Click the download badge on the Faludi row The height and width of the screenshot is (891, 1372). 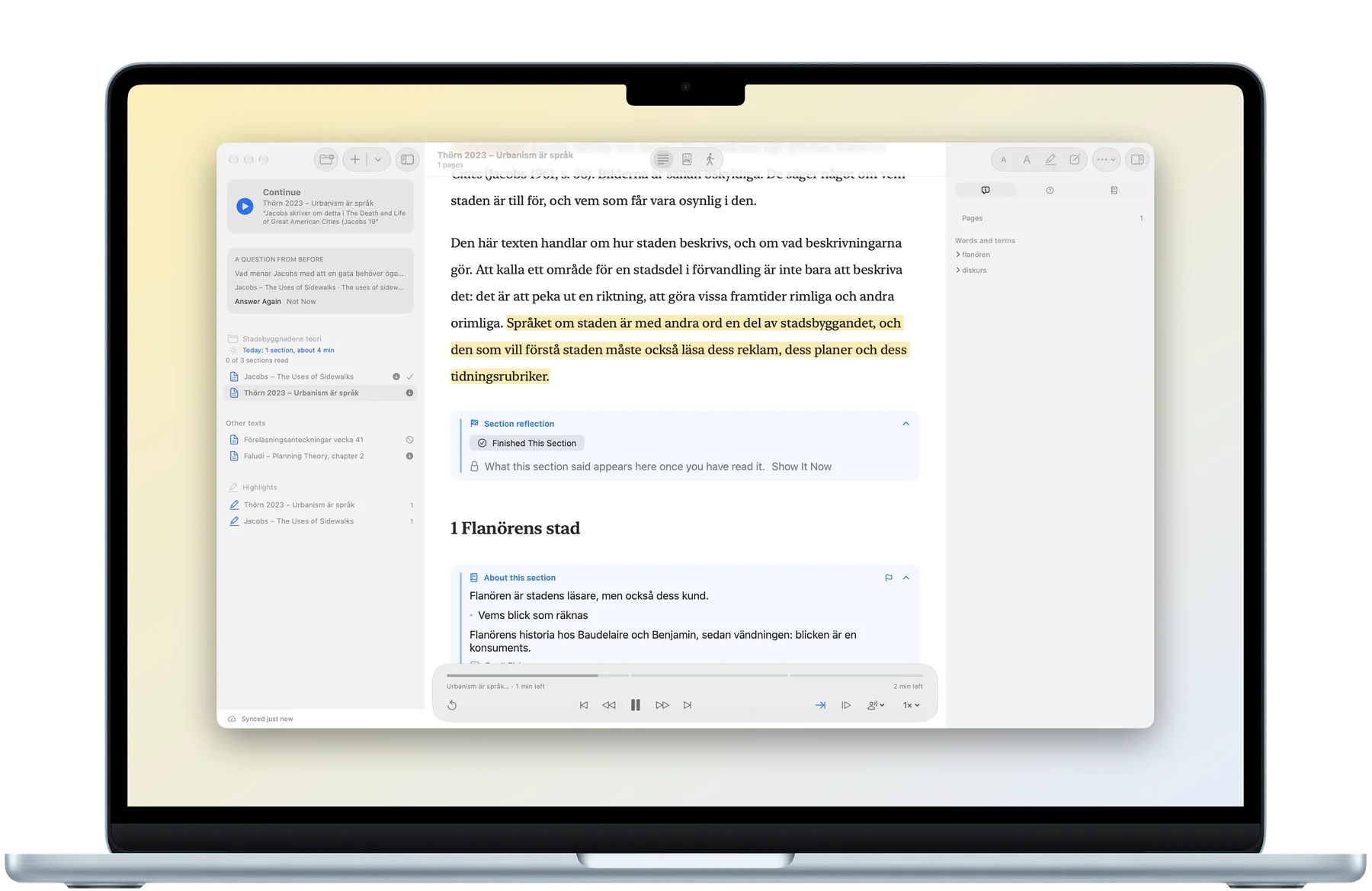click(x=409, y=456)
